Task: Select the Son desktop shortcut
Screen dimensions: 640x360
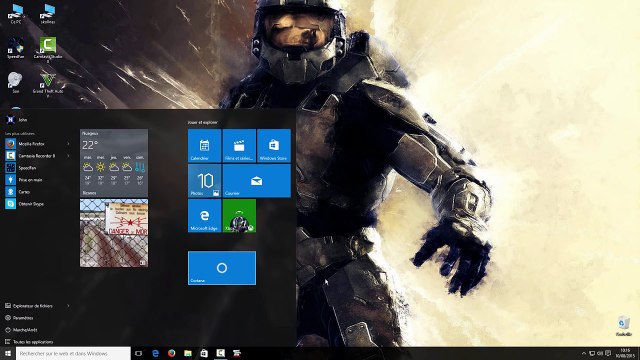Action: click(16, 82)
